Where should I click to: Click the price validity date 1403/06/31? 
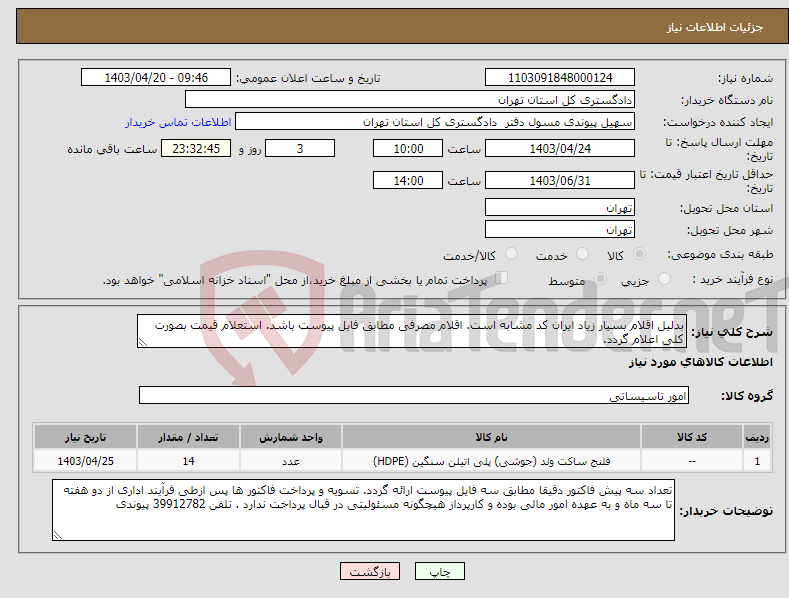pyautogui.click(x=560, y=180)
